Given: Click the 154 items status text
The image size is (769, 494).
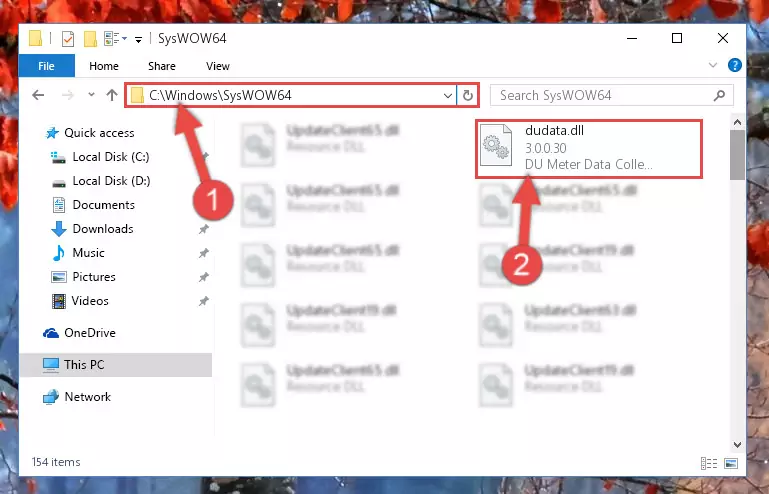Looking at the screenshot, I should point(56,462).
